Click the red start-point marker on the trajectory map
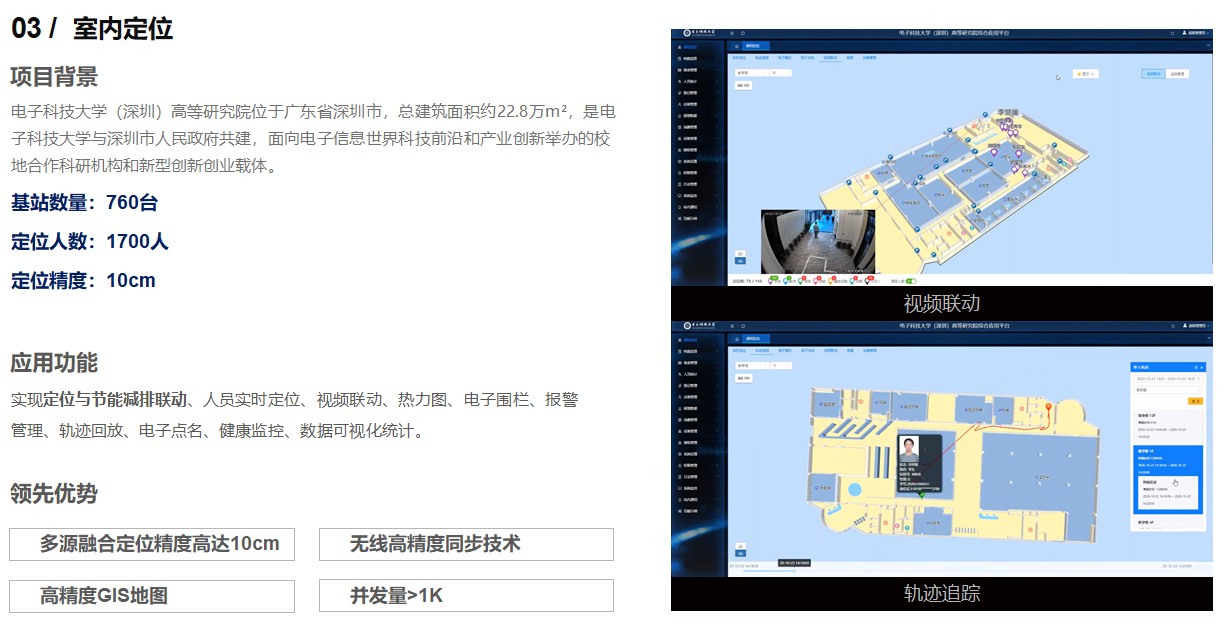The width and height of the screenshot is (1227, 626). tap(1048, 408)
